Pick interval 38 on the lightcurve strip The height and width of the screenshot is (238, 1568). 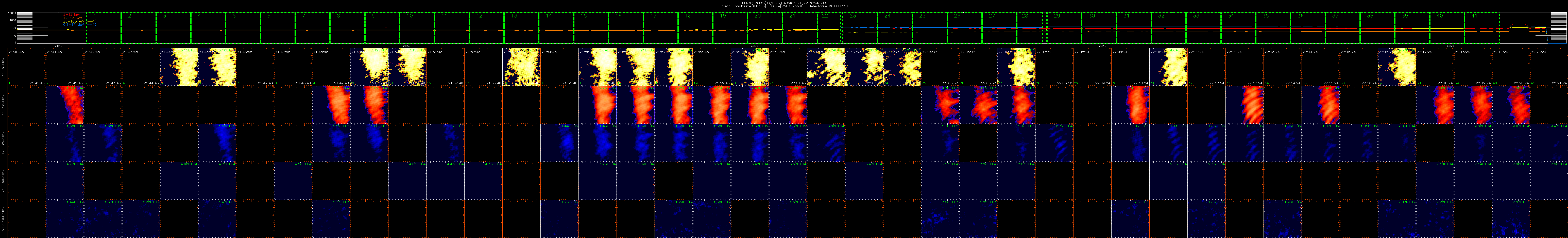1377,28
